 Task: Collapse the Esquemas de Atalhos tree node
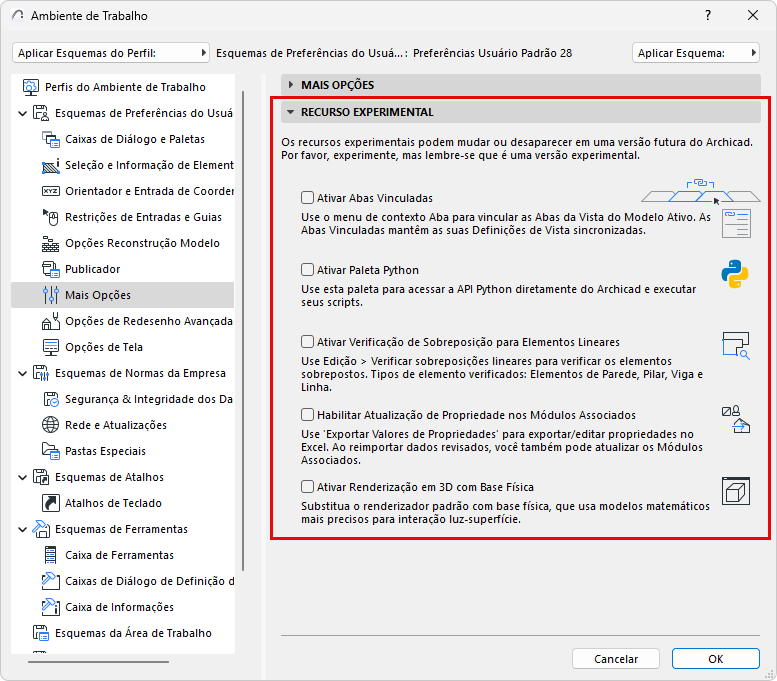coord(22,477)
